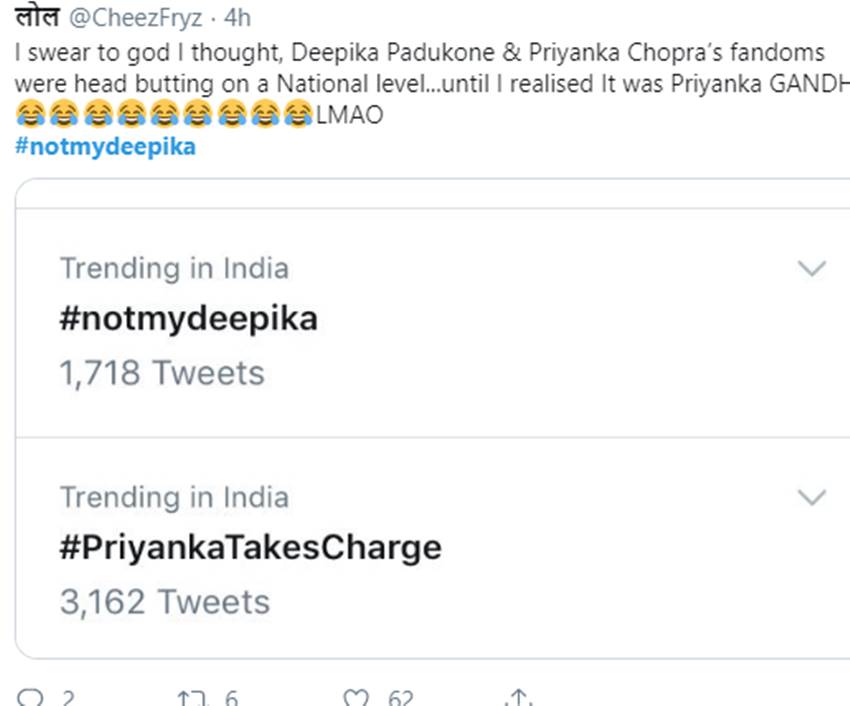
Task: Click the row of laughing emojis
Action: point(165,115)
